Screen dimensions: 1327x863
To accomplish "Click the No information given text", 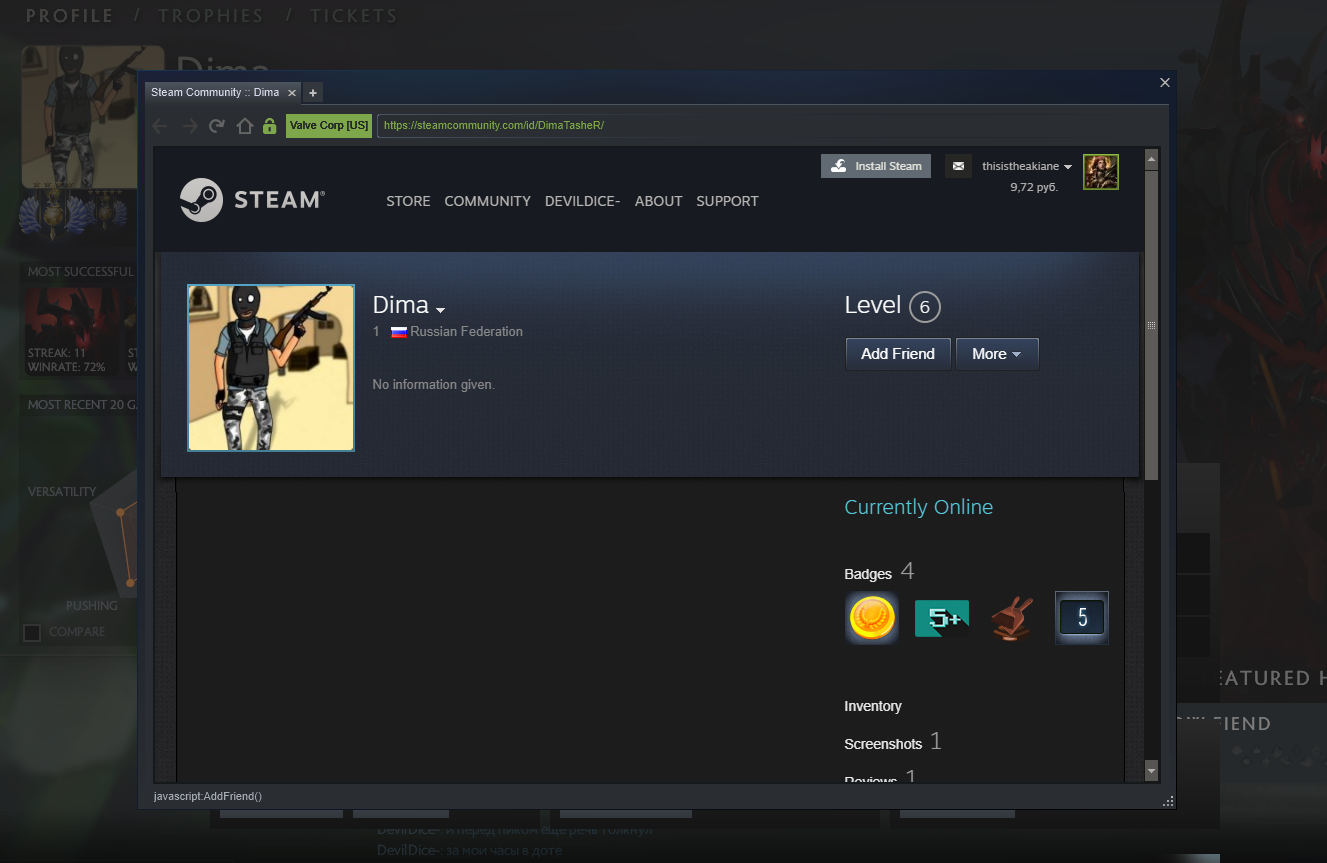I will pos(433,385).
